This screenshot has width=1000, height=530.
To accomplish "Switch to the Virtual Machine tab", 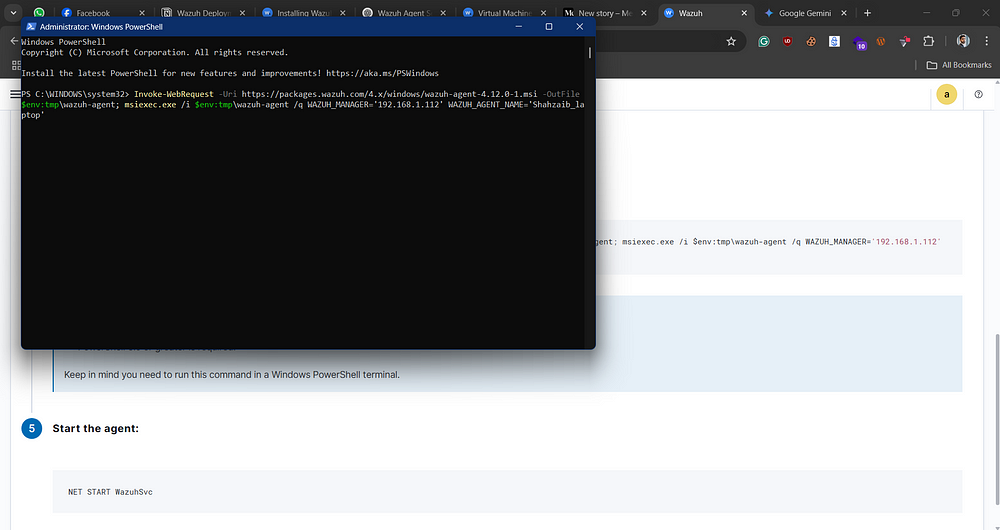I will [x=497, y=13].
